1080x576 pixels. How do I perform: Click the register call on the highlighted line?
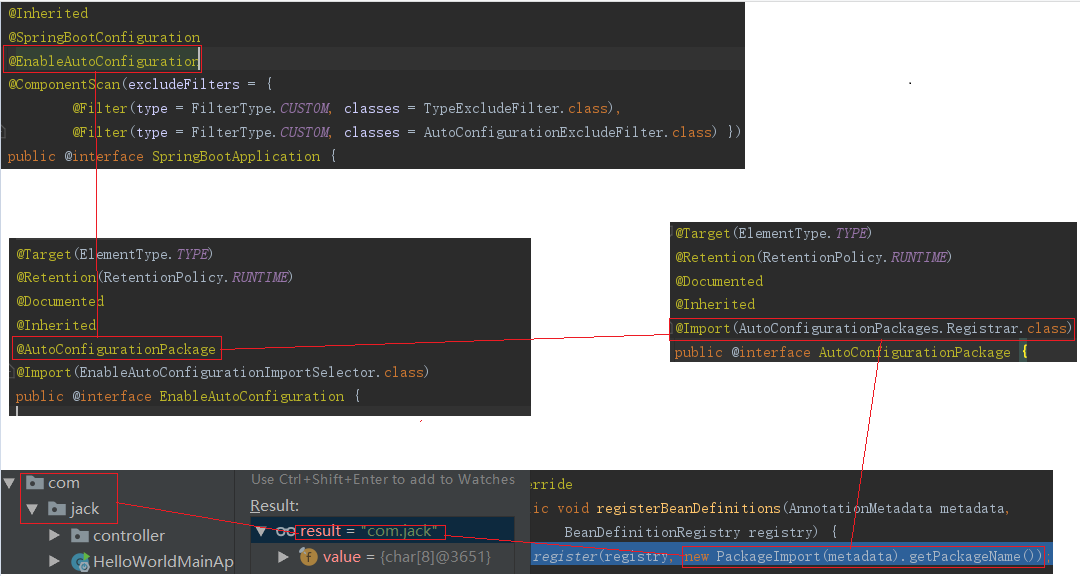tap(565, 557)
